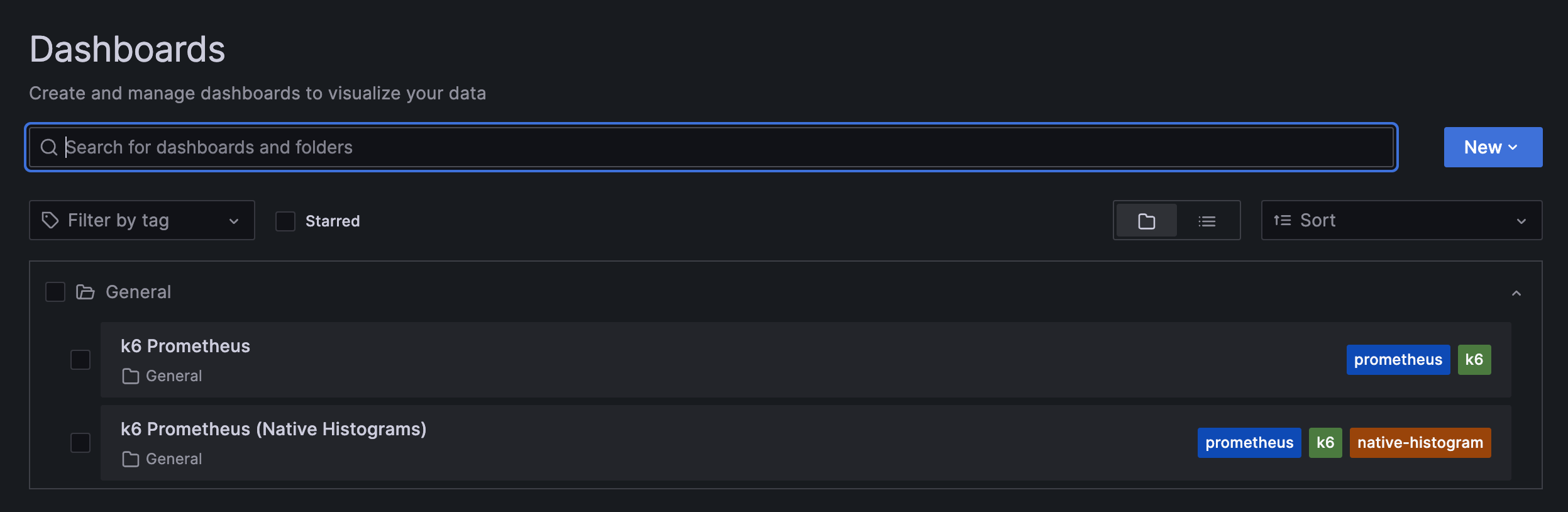Image resolution: width=1568 pixels, height=512 pixels.
Task: Open the k6 Prometheus dashboard
Action: tap(185, 346)
